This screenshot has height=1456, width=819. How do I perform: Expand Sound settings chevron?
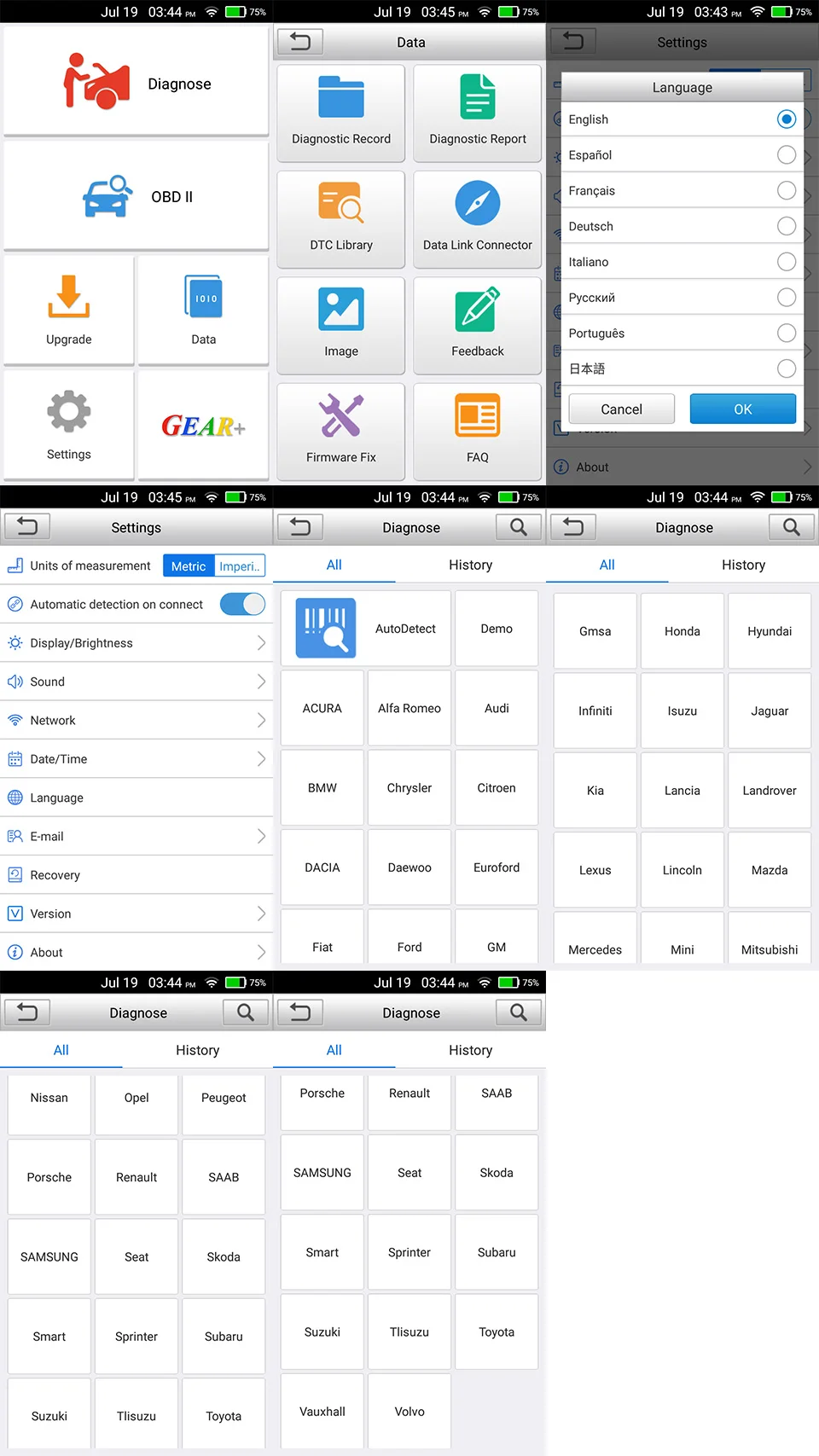pos(261,682)
